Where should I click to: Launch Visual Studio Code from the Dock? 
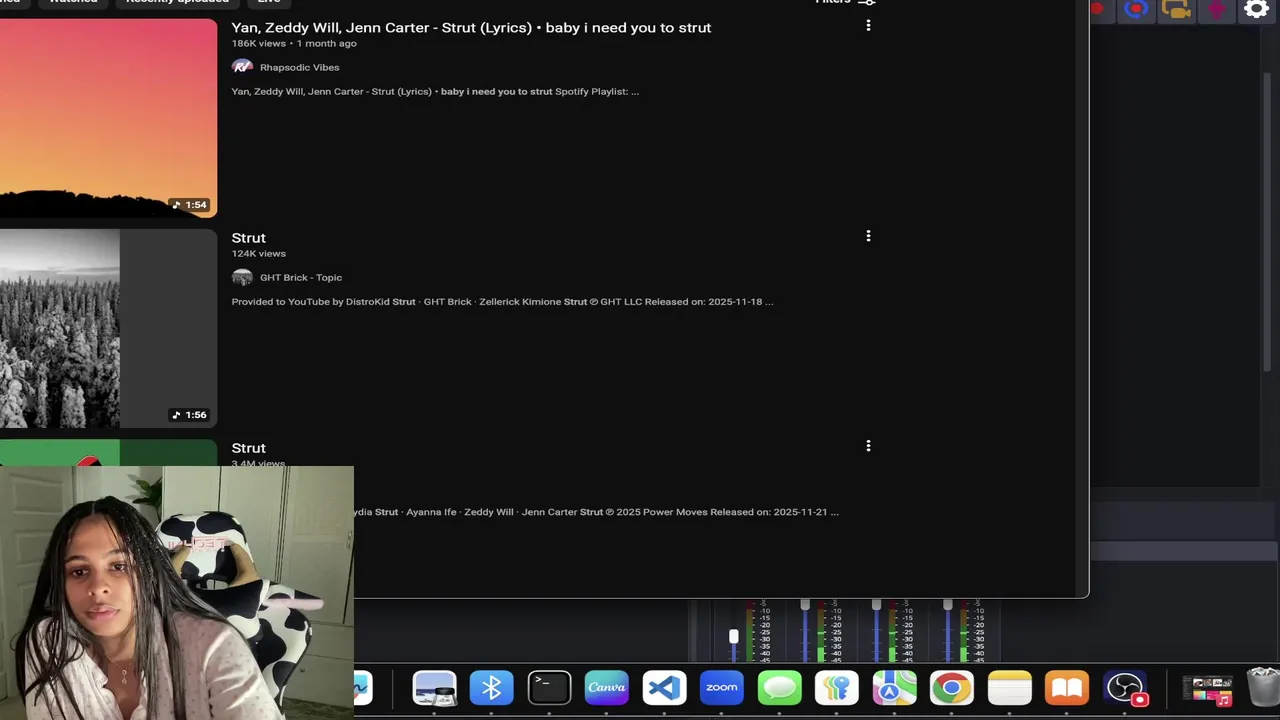(664, 688)
